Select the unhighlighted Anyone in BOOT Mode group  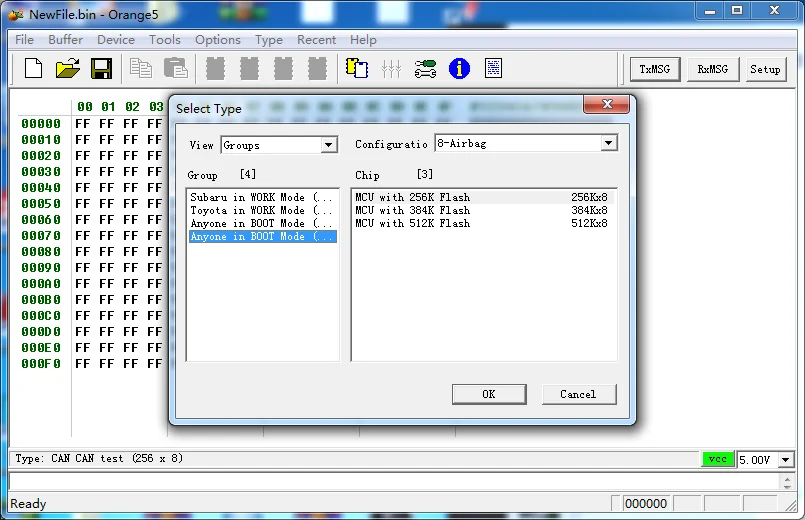point(262,223)
